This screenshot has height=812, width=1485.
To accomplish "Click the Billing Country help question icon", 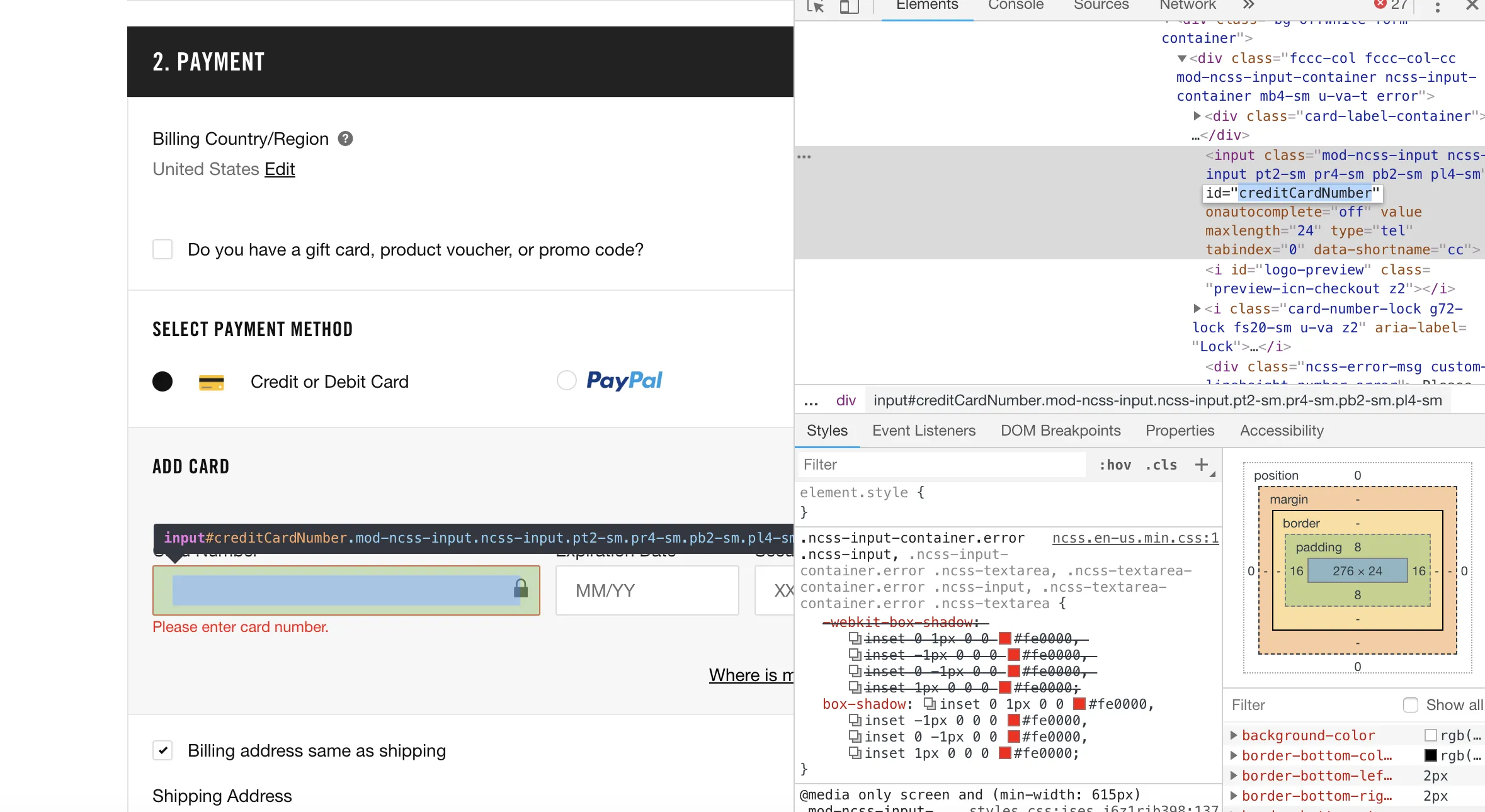I will click(x=345, y=138).
